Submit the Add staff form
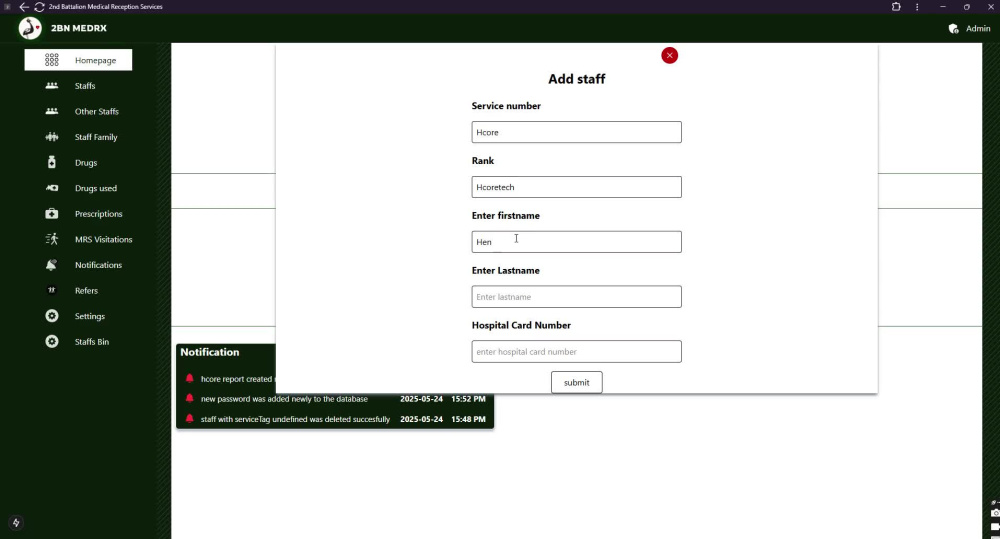The width and height of the screenshot is (1000, 539). (577, 382)
